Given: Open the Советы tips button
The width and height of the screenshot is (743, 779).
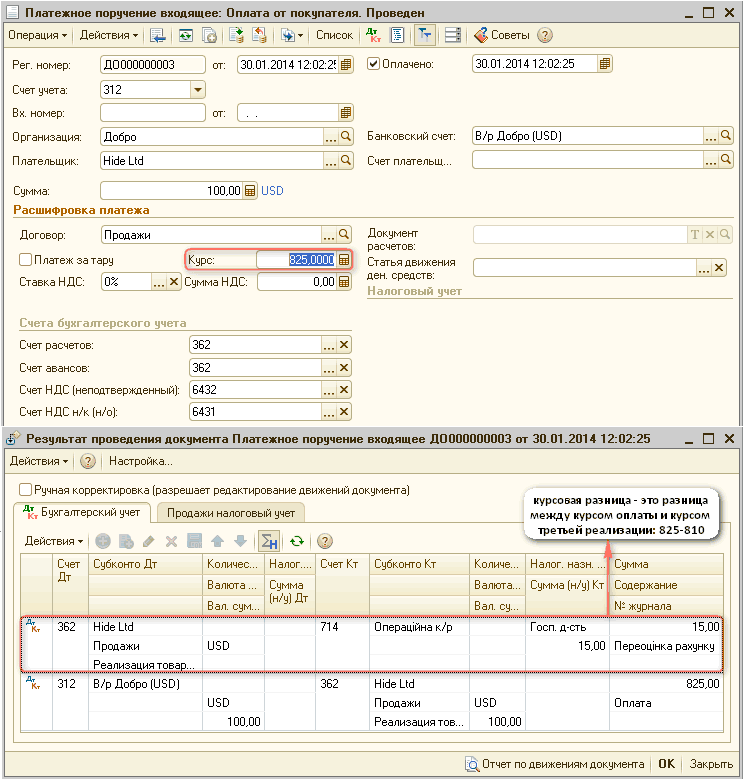Looking at the screenshot, I should coord(501,35).
